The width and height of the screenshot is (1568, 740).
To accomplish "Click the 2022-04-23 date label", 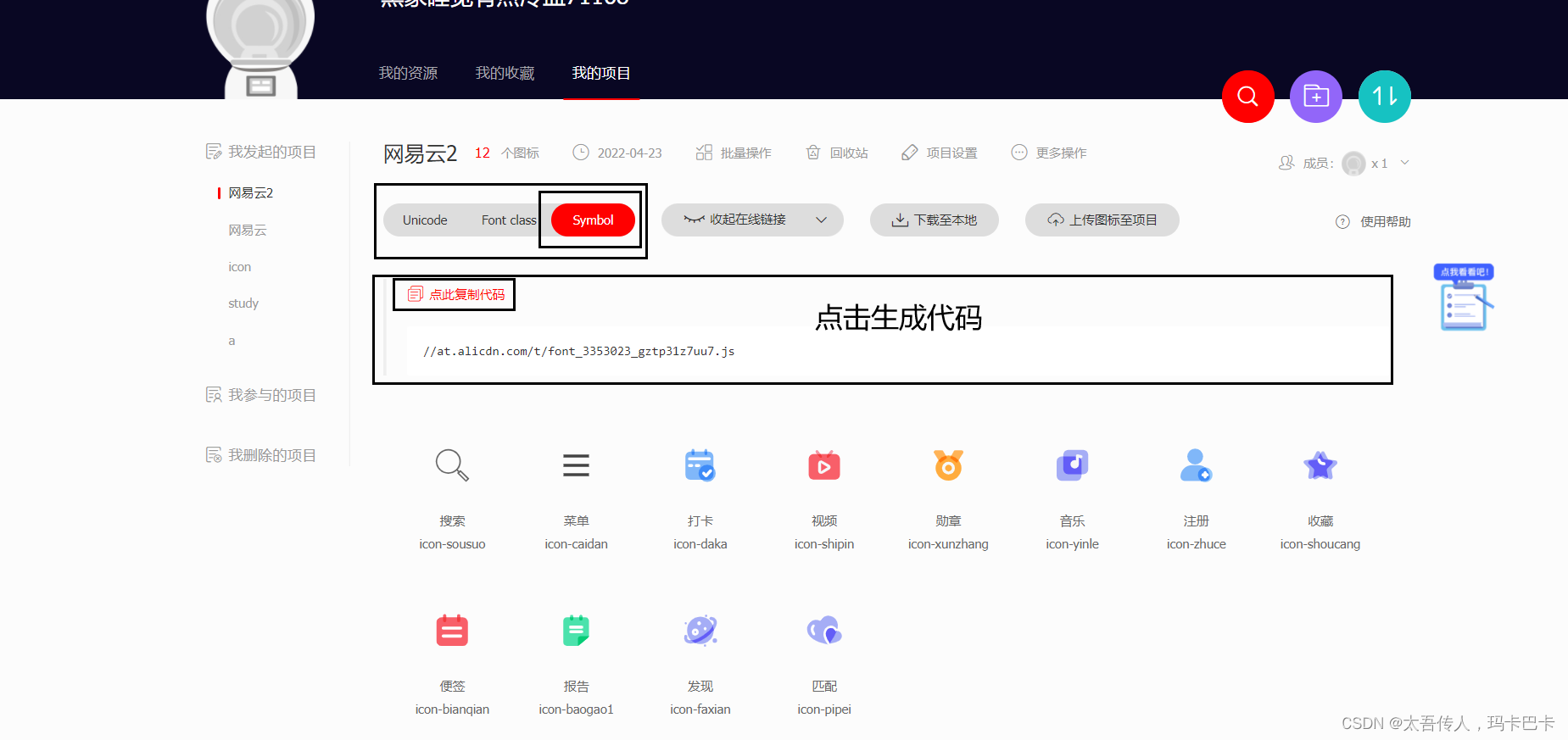I will [x=629, y=153].
